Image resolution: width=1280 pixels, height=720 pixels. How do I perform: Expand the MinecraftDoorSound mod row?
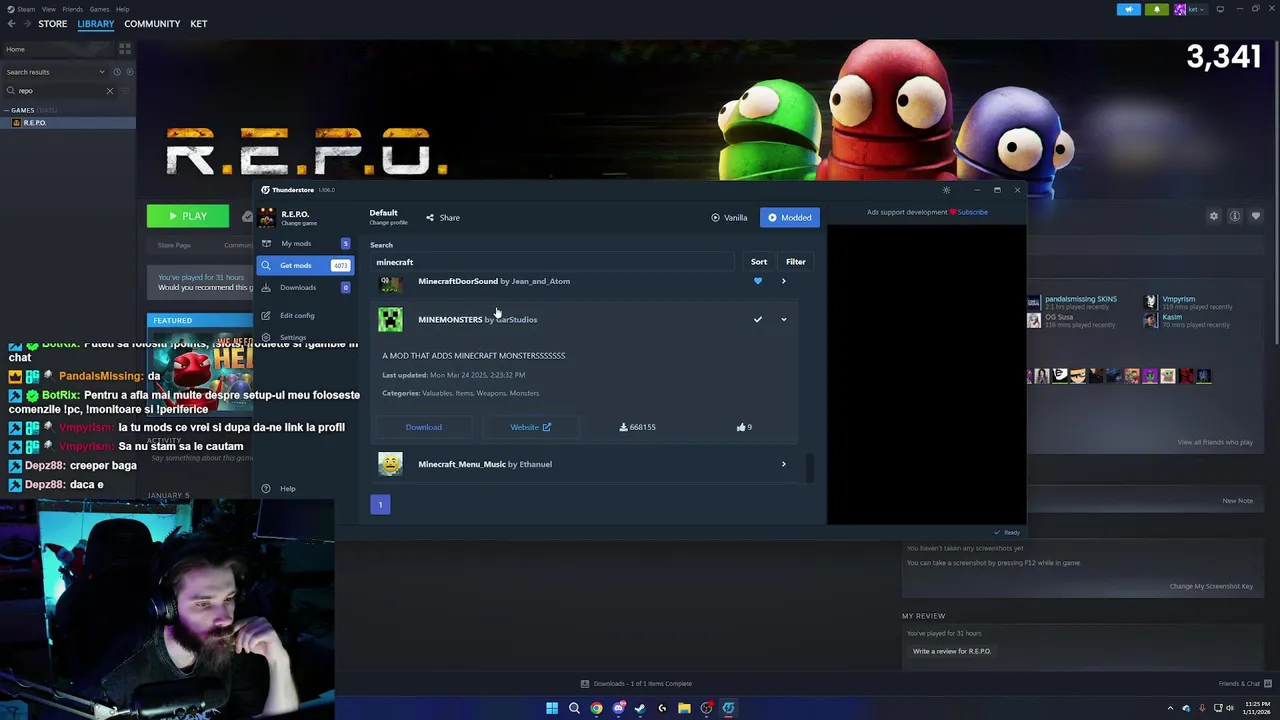pyautogui.click(x=783, y=281)
